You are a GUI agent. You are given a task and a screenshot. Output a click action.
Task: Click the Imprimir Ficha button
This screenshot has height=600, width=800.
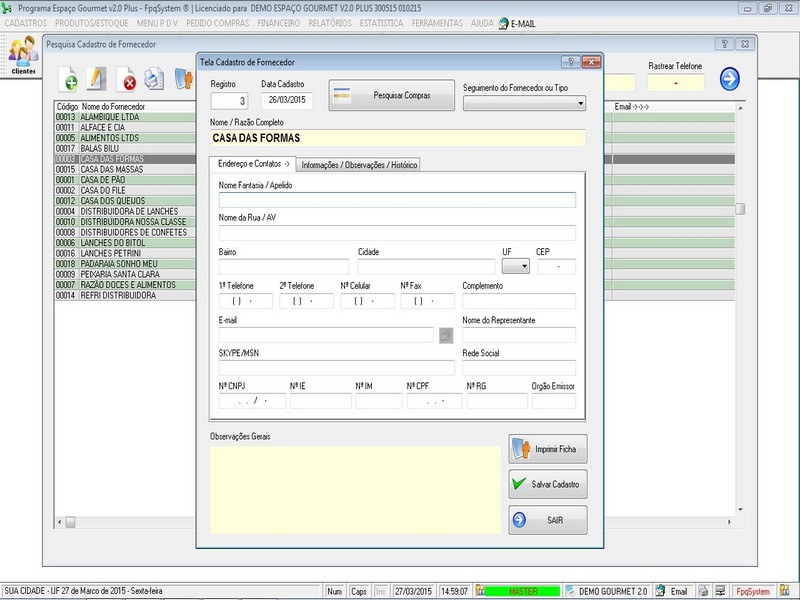click(547, 449)
